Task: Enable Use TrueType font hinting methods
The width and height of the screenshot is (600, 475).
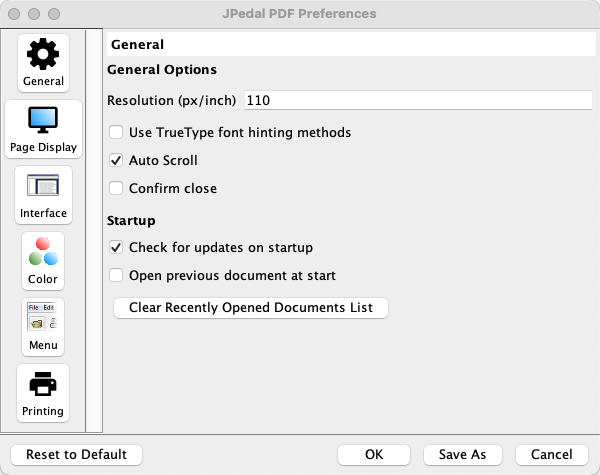Action: tap(117, 132)
